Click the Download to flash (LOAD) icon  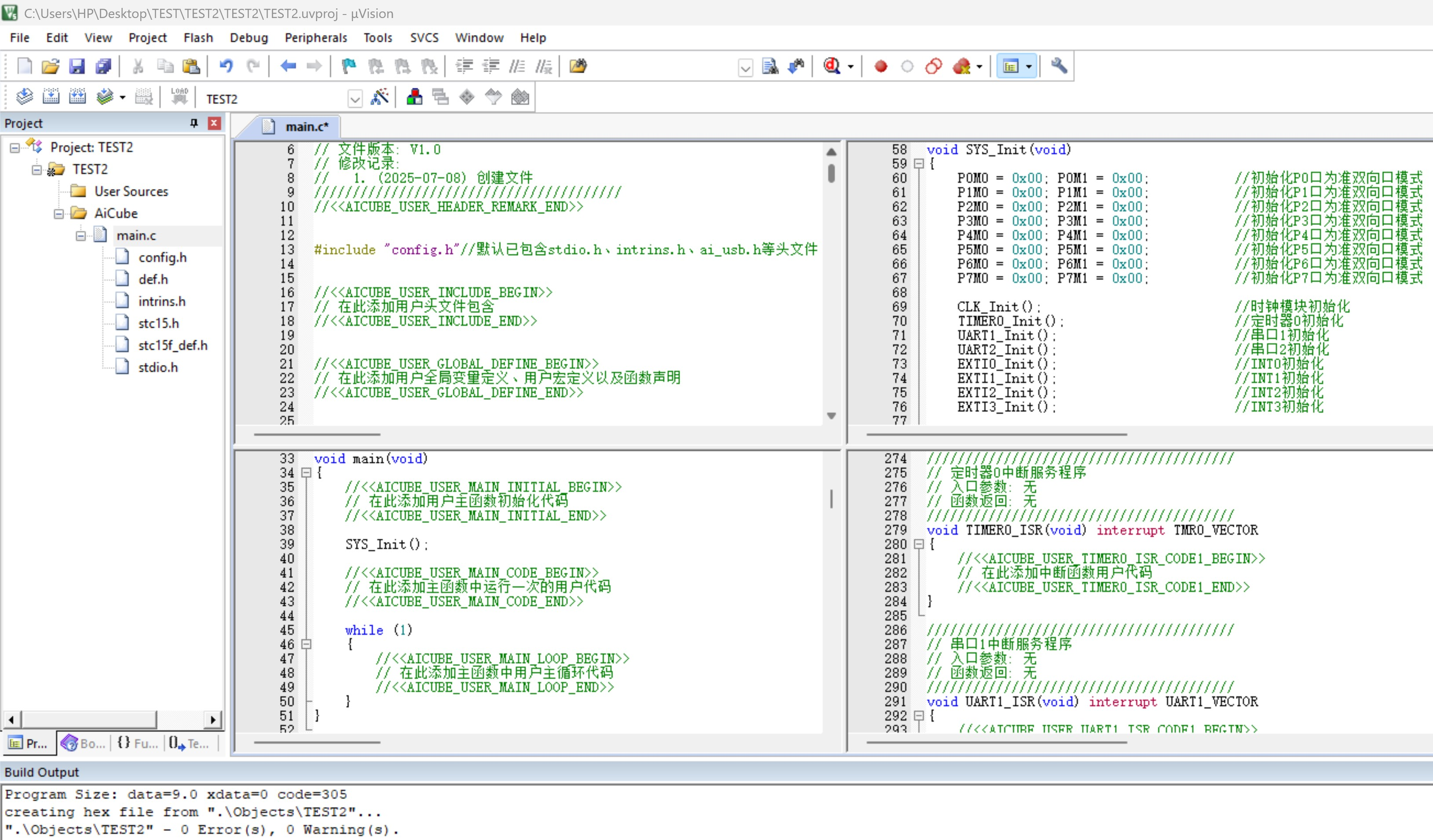point(179,97)
